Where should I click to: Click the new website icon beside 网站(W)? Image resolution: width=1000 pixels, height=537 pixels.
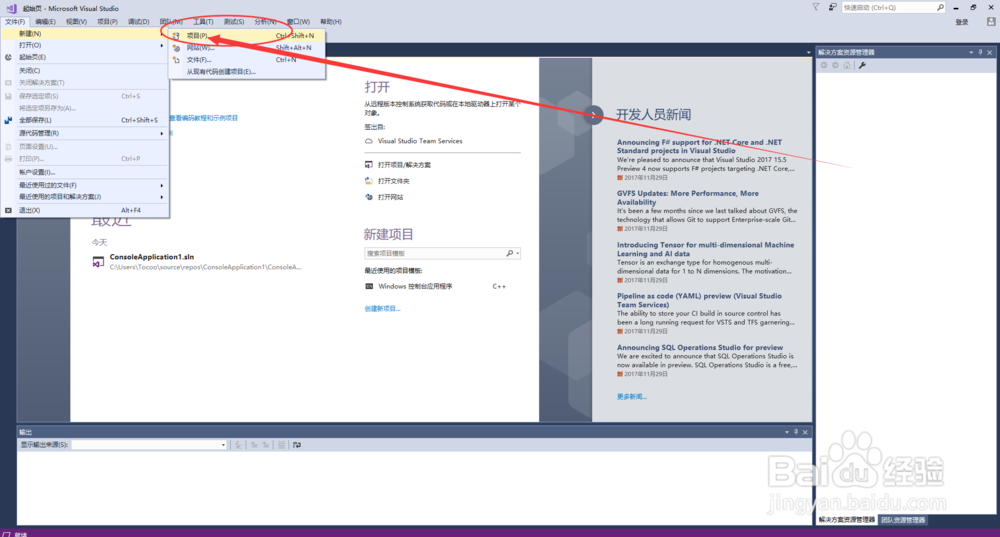(x=176, y=48)
